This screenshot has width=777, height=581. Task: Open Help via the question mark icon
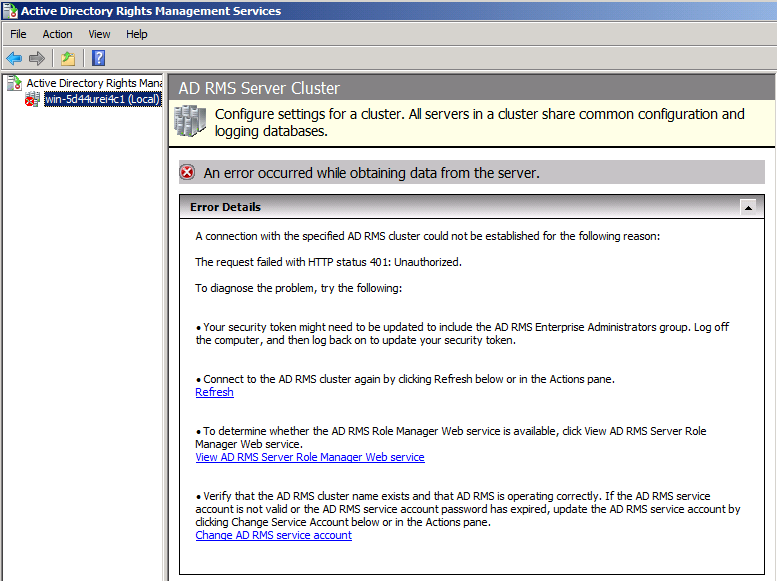pos(99,58)
